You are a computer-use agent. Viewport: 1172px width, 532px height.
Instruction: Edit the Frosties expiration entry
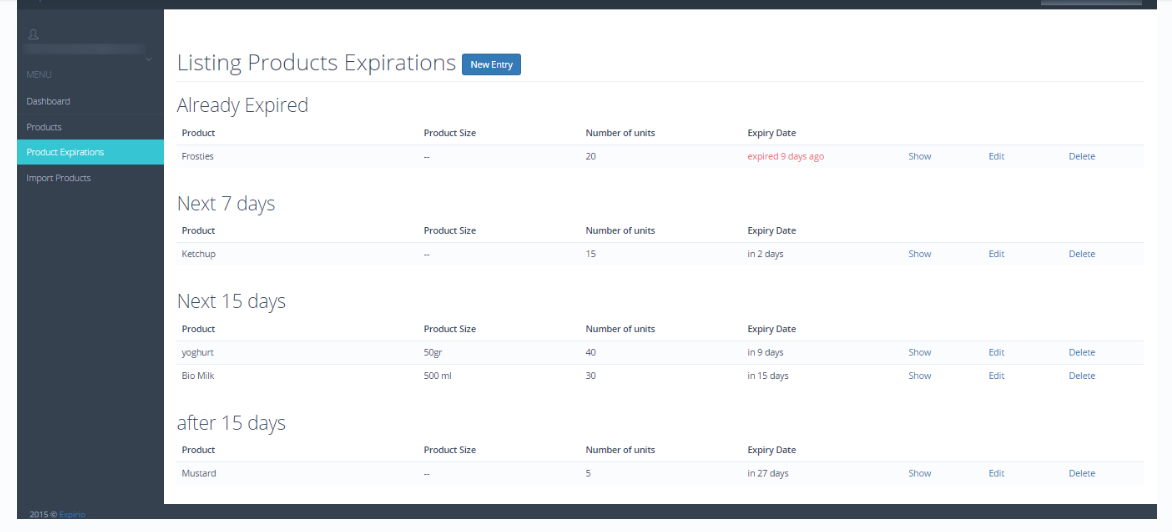(x=996, y=156)
